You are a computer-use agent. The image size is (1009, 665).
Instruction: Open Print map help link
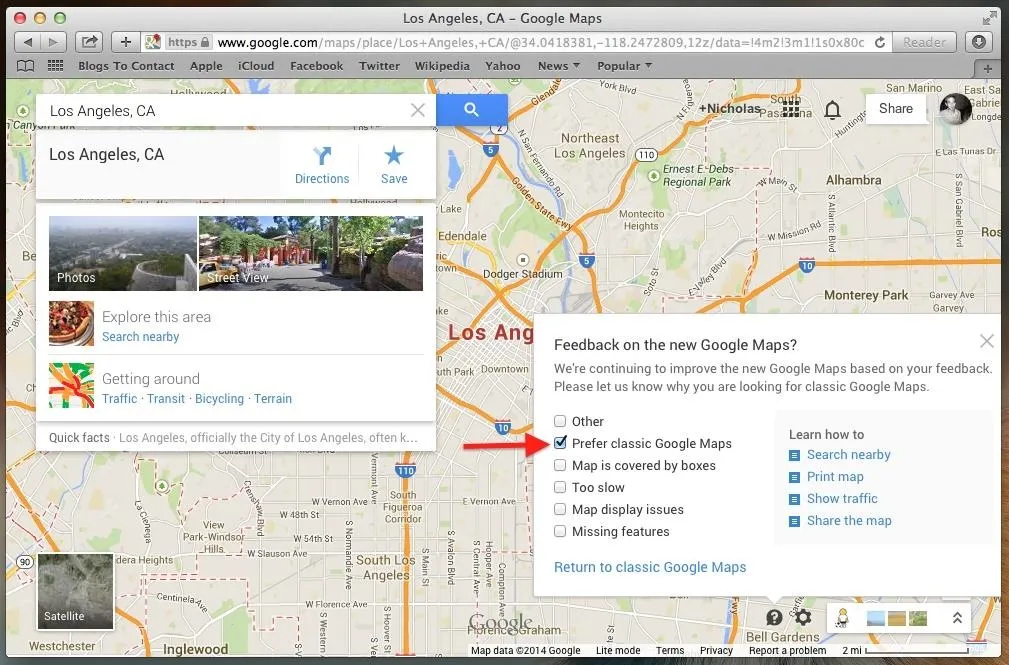pyautogui.click(x=835, y=476)
